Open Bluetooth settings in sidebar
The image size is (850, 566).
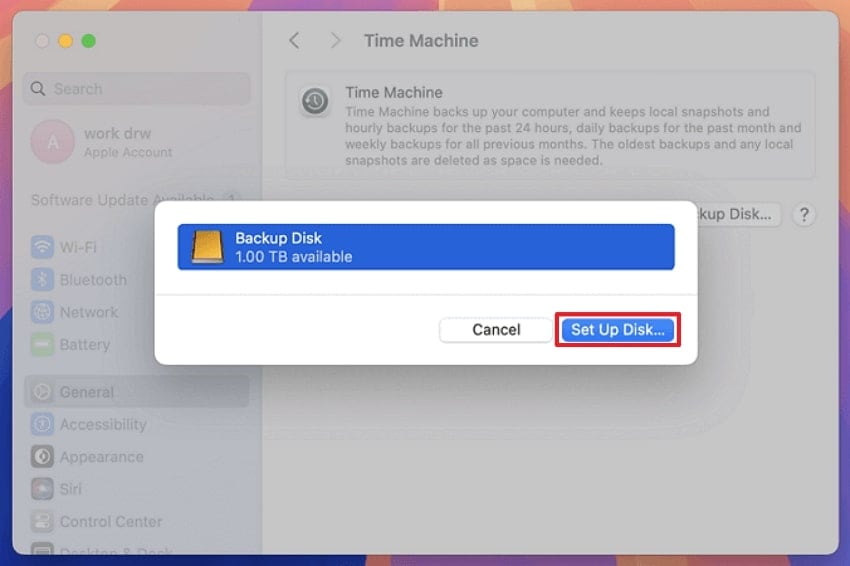137,280
